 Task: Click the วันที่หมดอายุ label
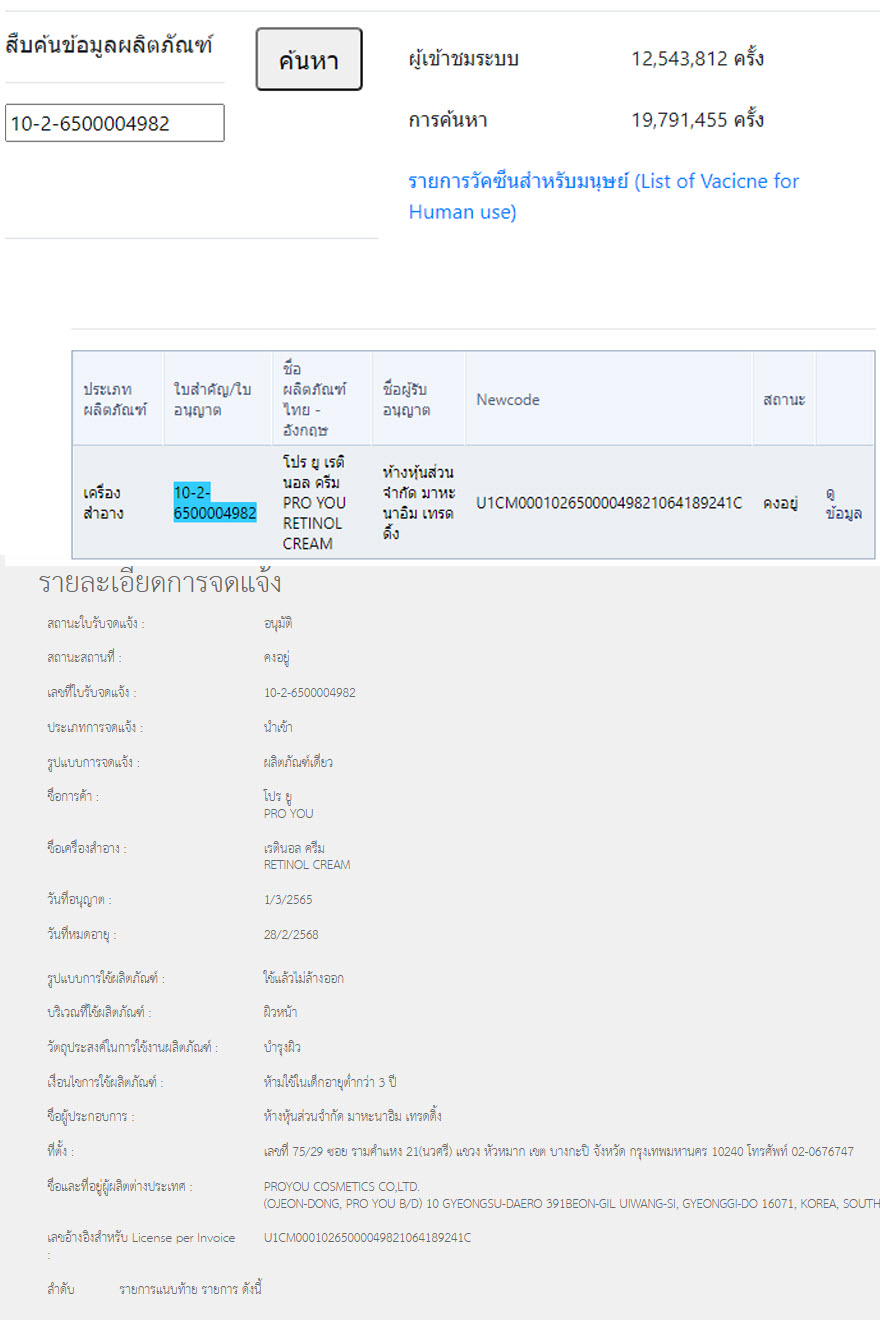pos(83,935)
